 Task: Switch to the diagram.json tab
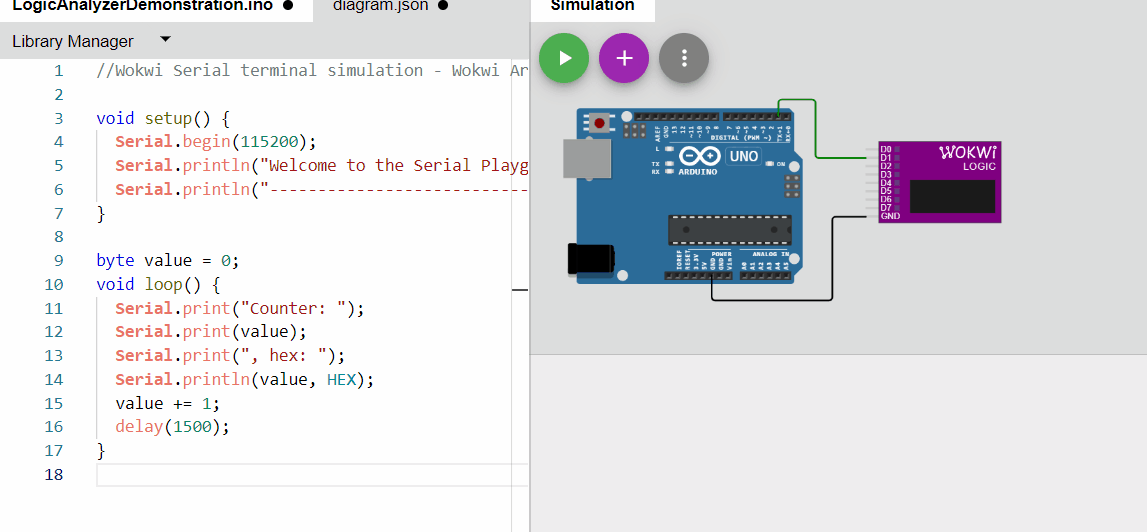point(390,6)
